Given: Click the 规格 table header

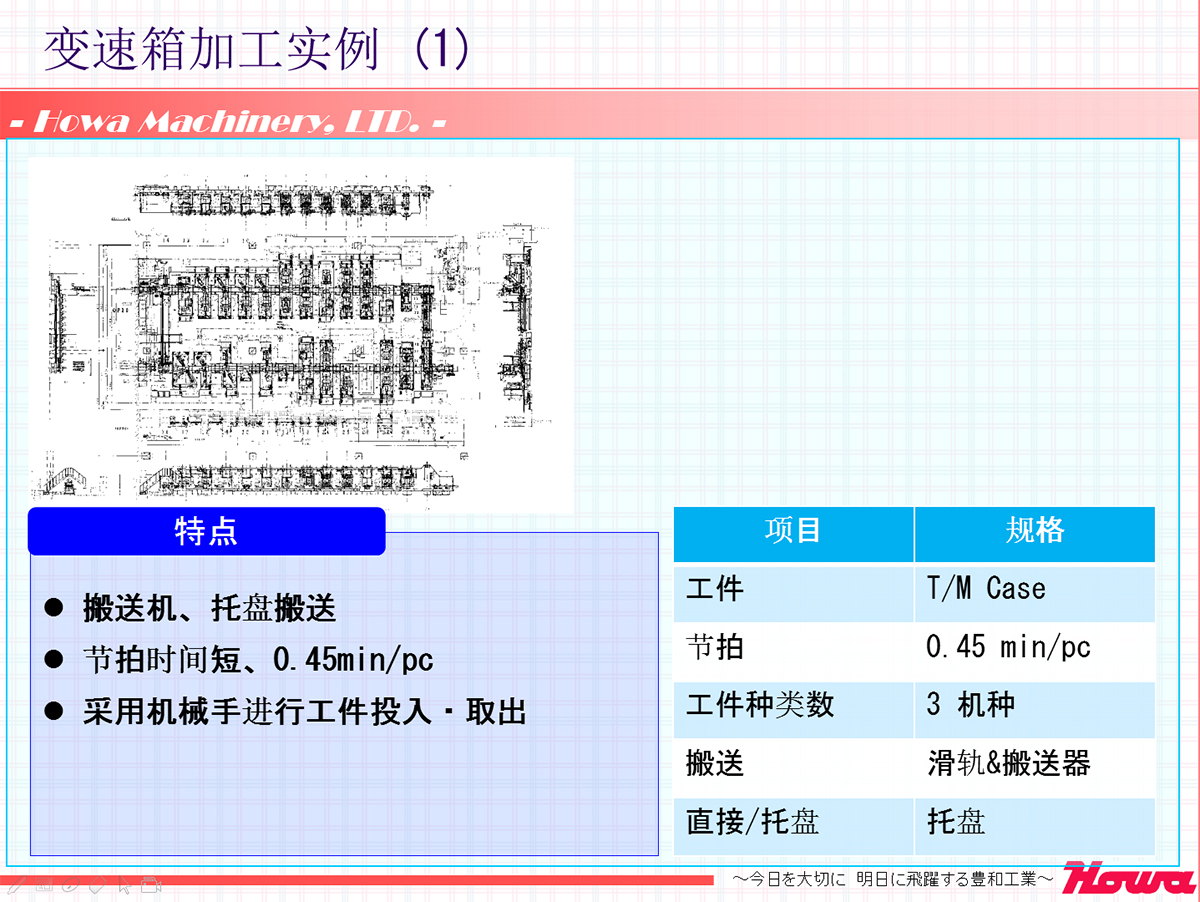Looking at the screenshot, I should (x=1034, y=531).
